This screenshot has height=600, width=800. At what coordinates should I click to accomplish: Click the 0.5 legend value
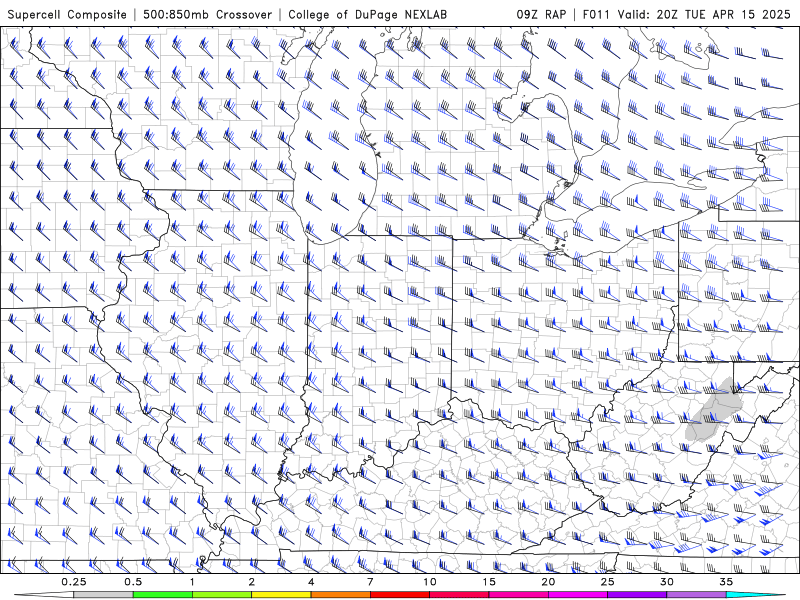pos(133,582)
